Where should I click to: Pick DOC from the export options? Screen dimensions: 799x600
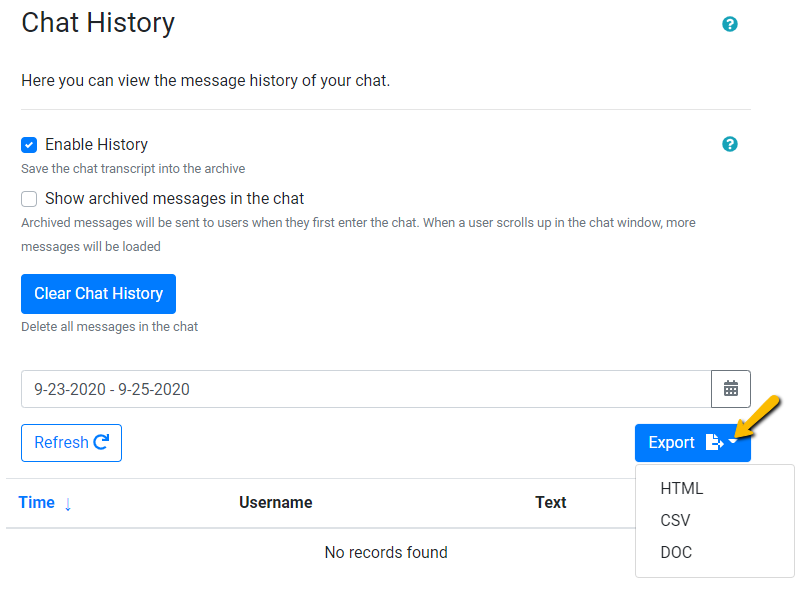tap(677, 553)
